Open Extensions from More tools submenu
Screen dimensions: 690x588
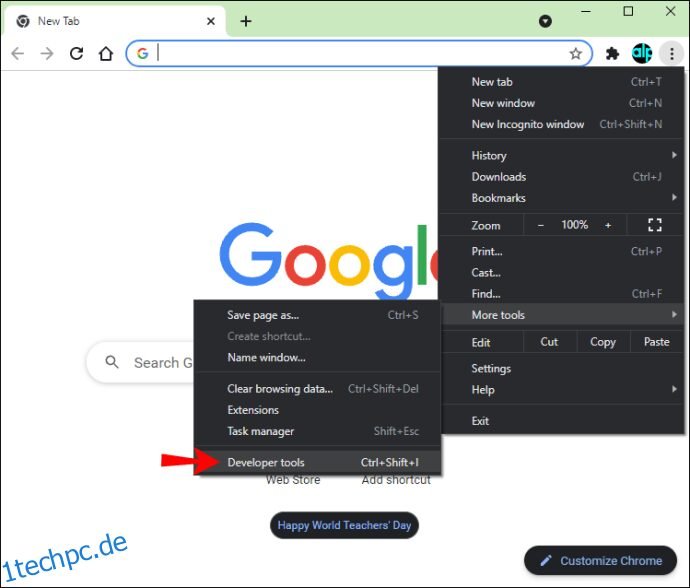(x=317, y=410)
